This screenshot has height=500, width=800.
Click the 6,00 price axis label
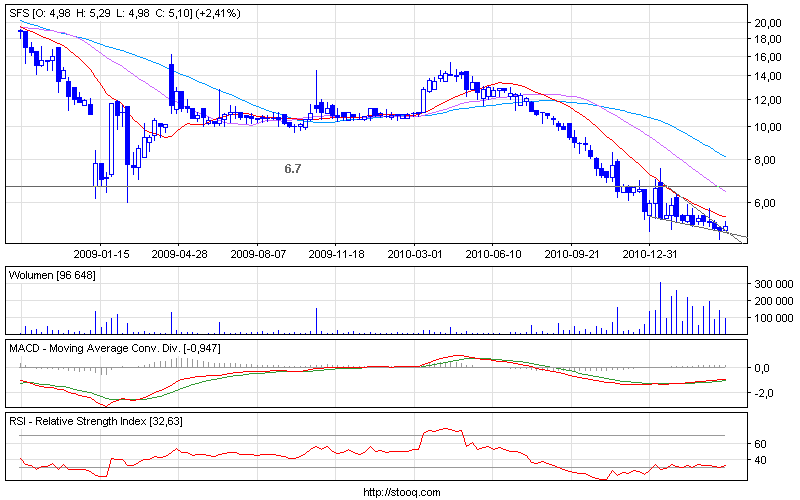tap(764, 204)
